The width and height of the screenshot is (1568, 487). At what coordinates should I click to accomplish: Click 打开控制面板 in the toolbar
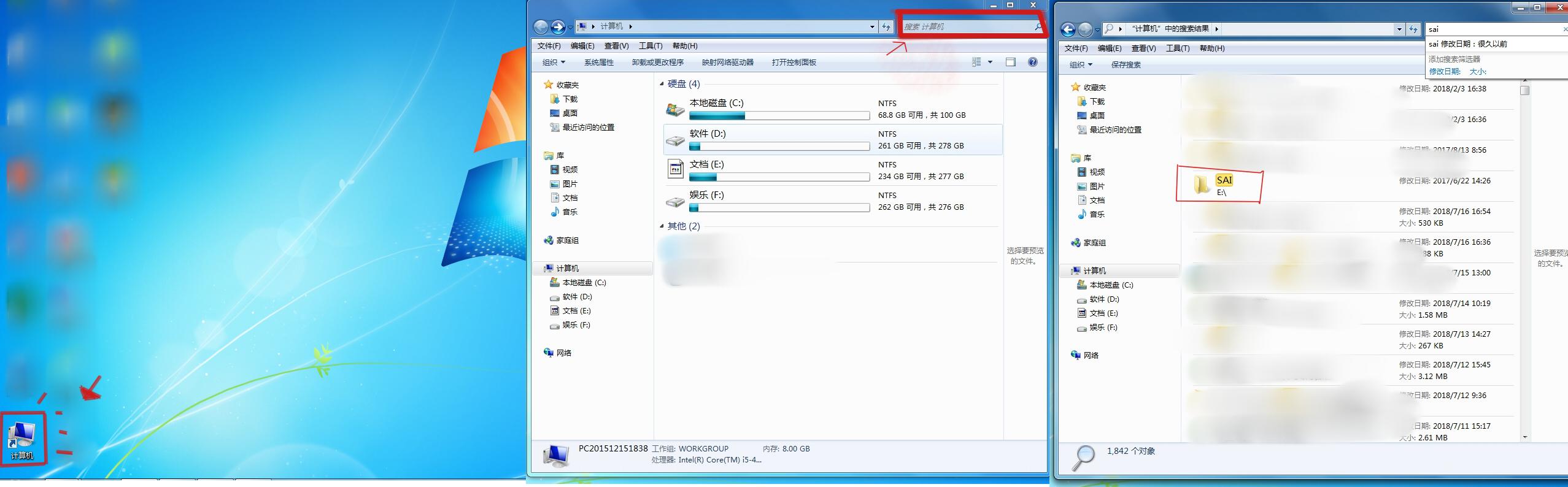click(x=794, y=63)
